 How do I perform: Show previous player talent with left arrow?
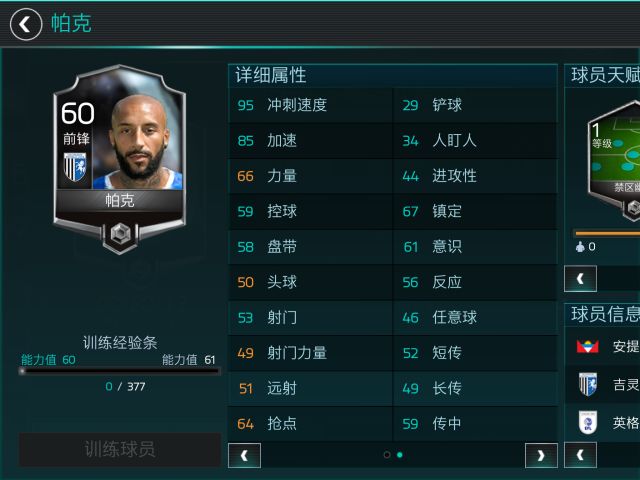tap(580, 278)
